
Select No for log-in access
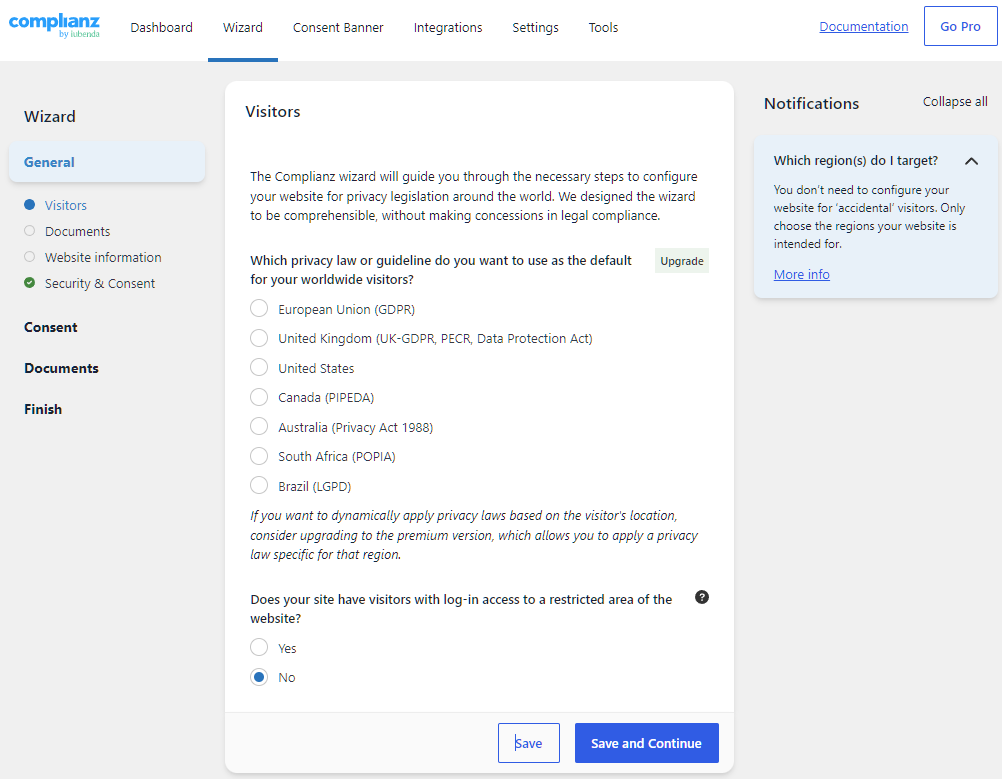259,677
